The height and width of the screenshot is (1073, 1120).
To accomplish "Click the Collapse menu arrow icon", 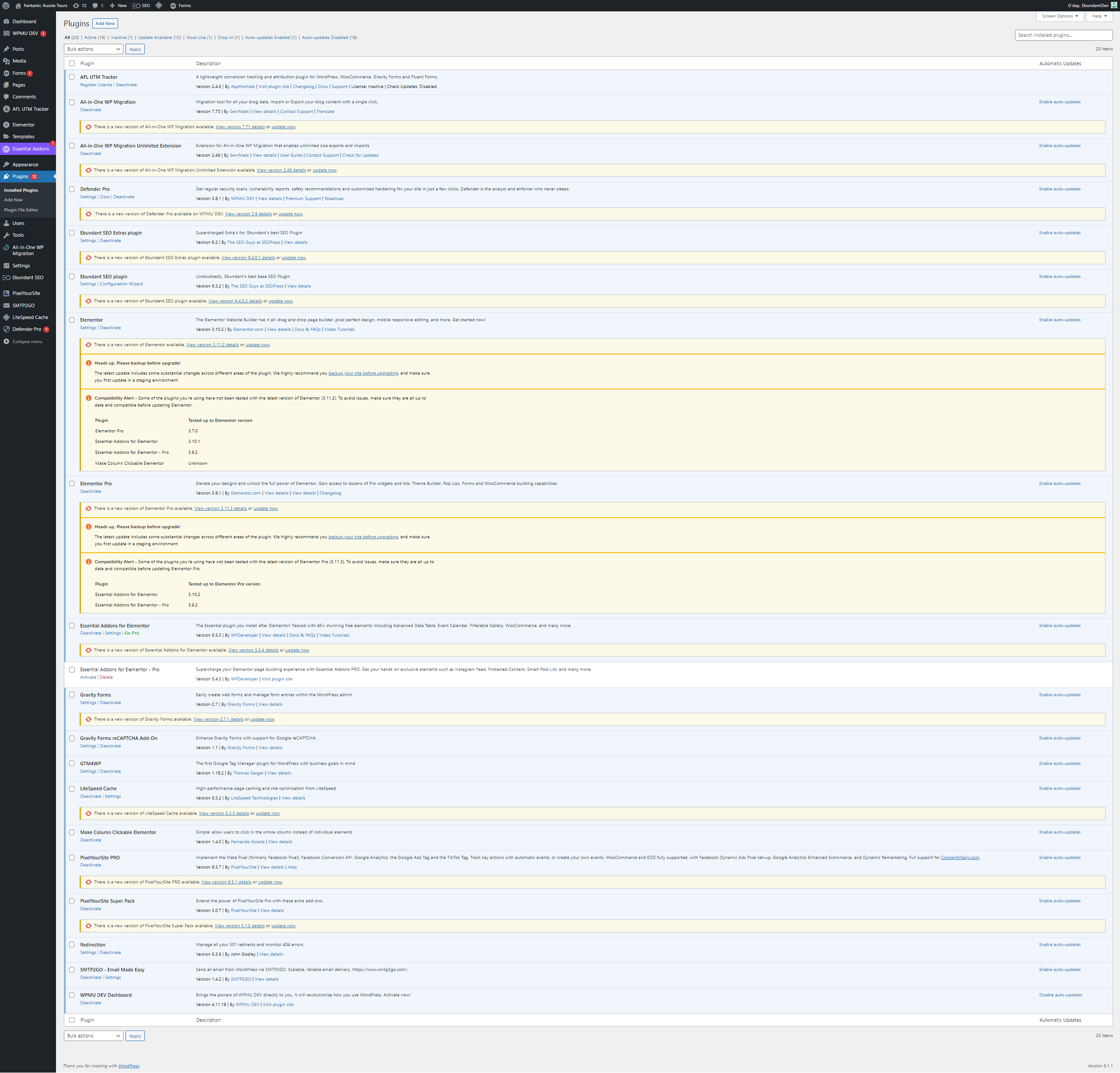I will (x=6, y=342).
